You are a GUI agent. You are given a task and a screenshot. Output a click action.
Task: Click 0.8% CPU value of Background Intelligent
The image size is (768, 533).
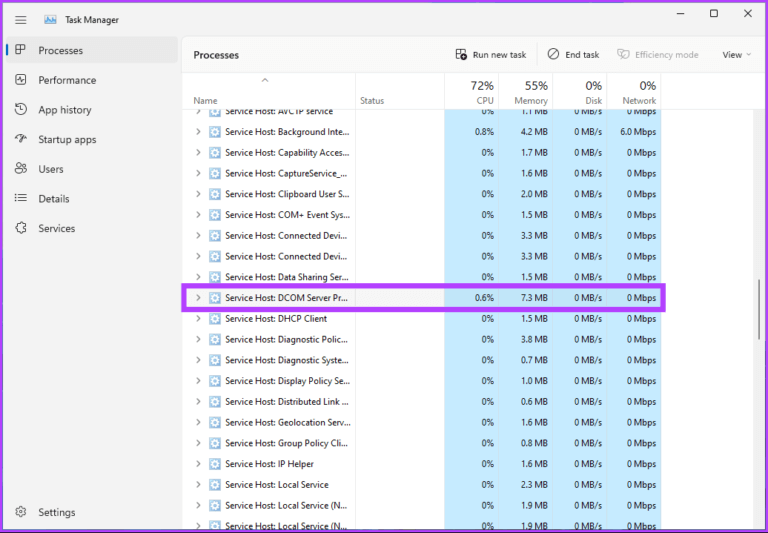[x=484, y=132]
